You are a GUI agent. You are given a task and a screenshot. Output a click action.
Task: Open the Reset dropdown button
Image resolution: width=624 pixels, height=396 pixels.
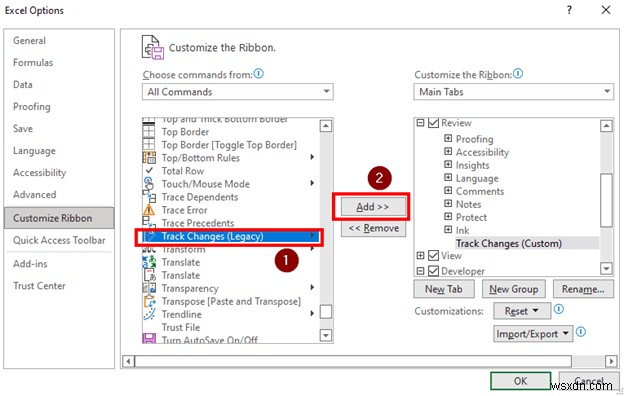[x=522, y=311]
